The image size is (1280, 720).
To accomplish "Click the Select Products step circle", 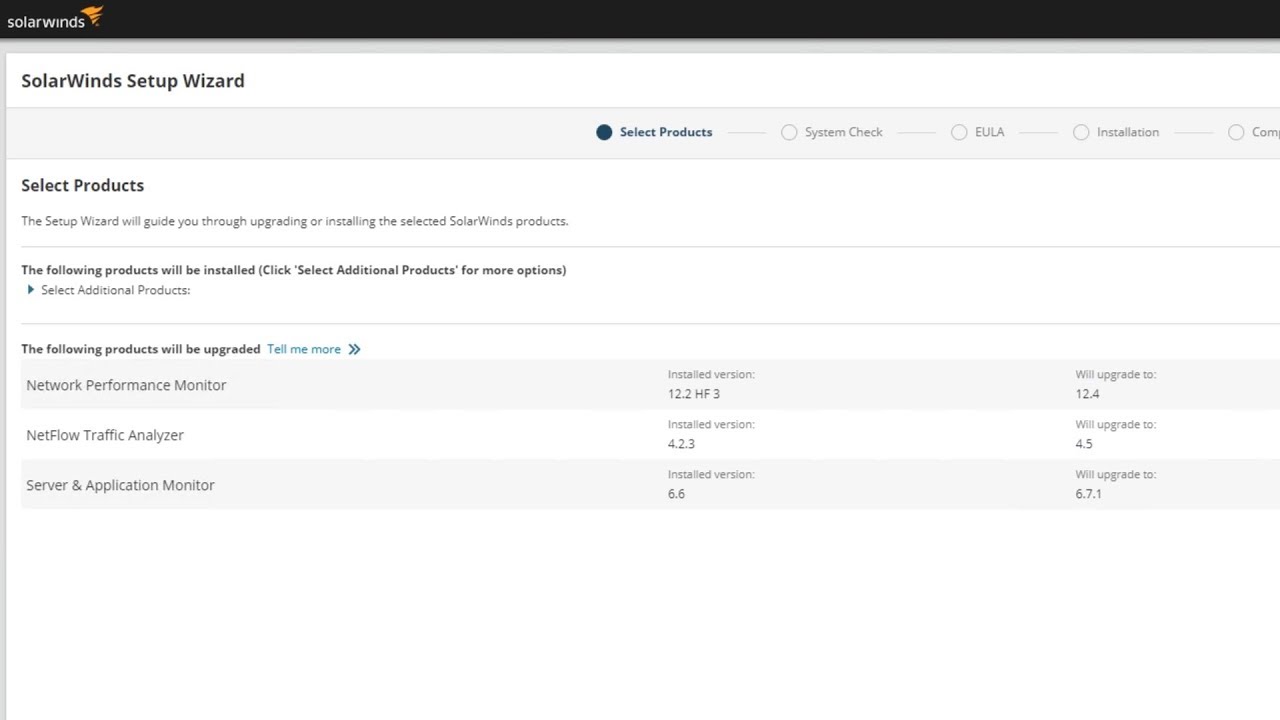I will (604, 132).
